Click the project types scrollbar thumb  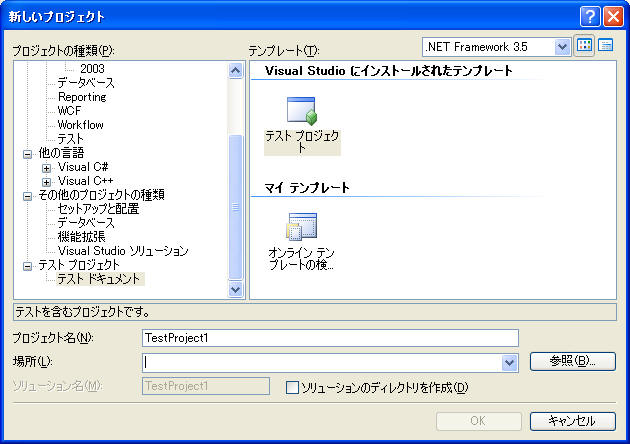click(235, 207)
